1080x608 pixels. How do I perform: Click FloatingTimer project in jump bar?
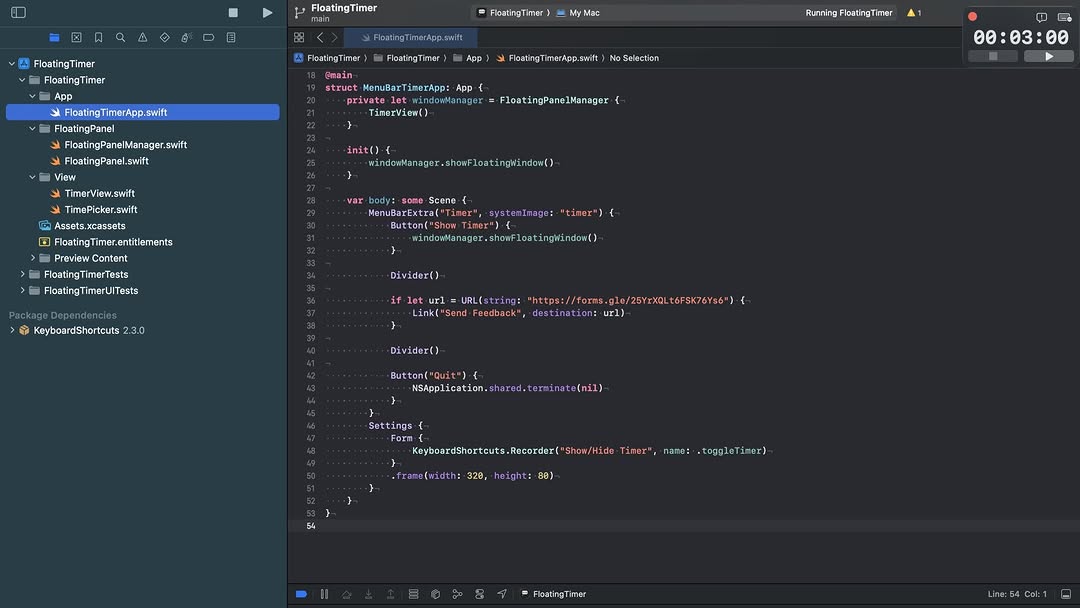click(327, 58)
